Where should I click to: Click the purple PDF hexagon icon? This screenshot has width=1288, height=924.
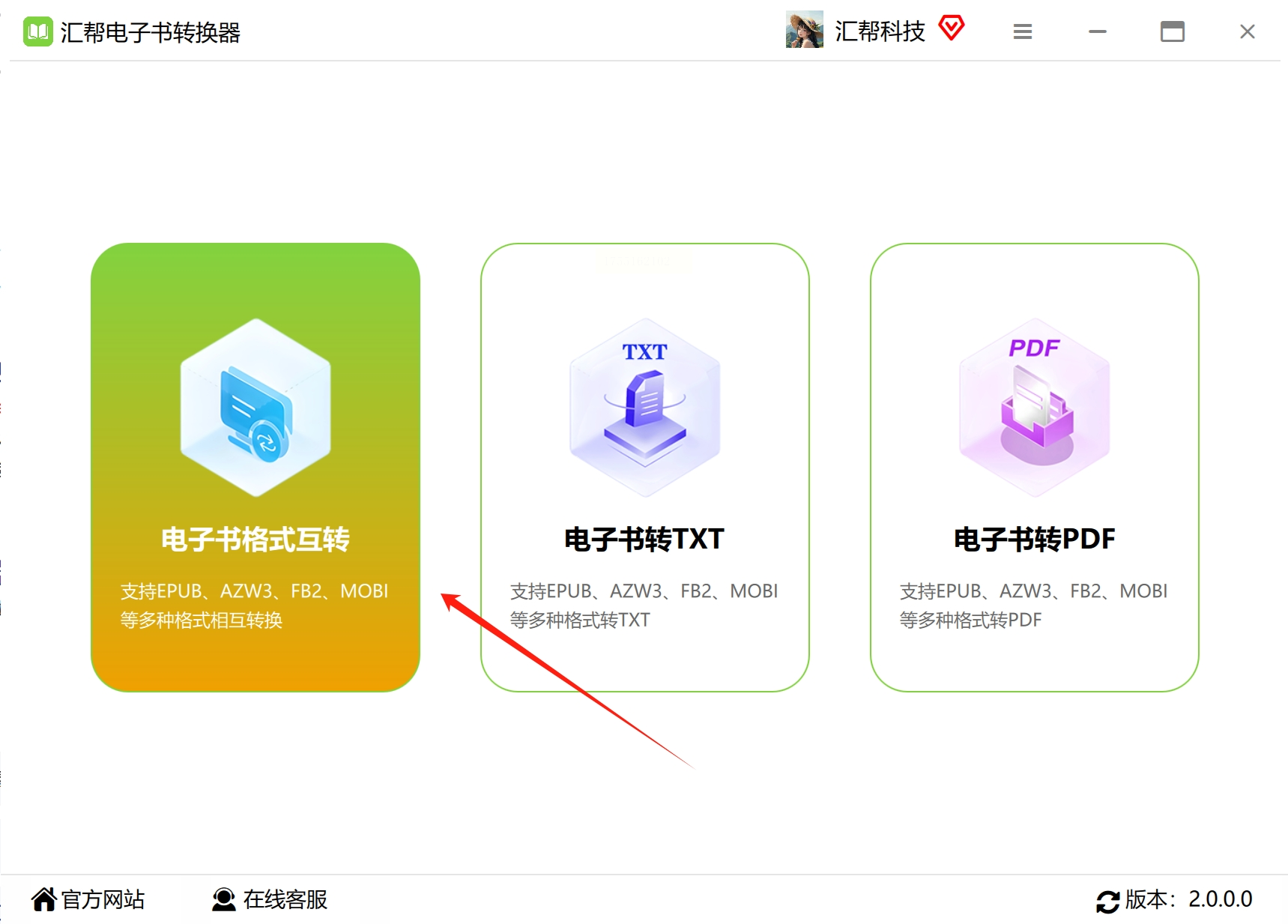(x=1035, y=407)
